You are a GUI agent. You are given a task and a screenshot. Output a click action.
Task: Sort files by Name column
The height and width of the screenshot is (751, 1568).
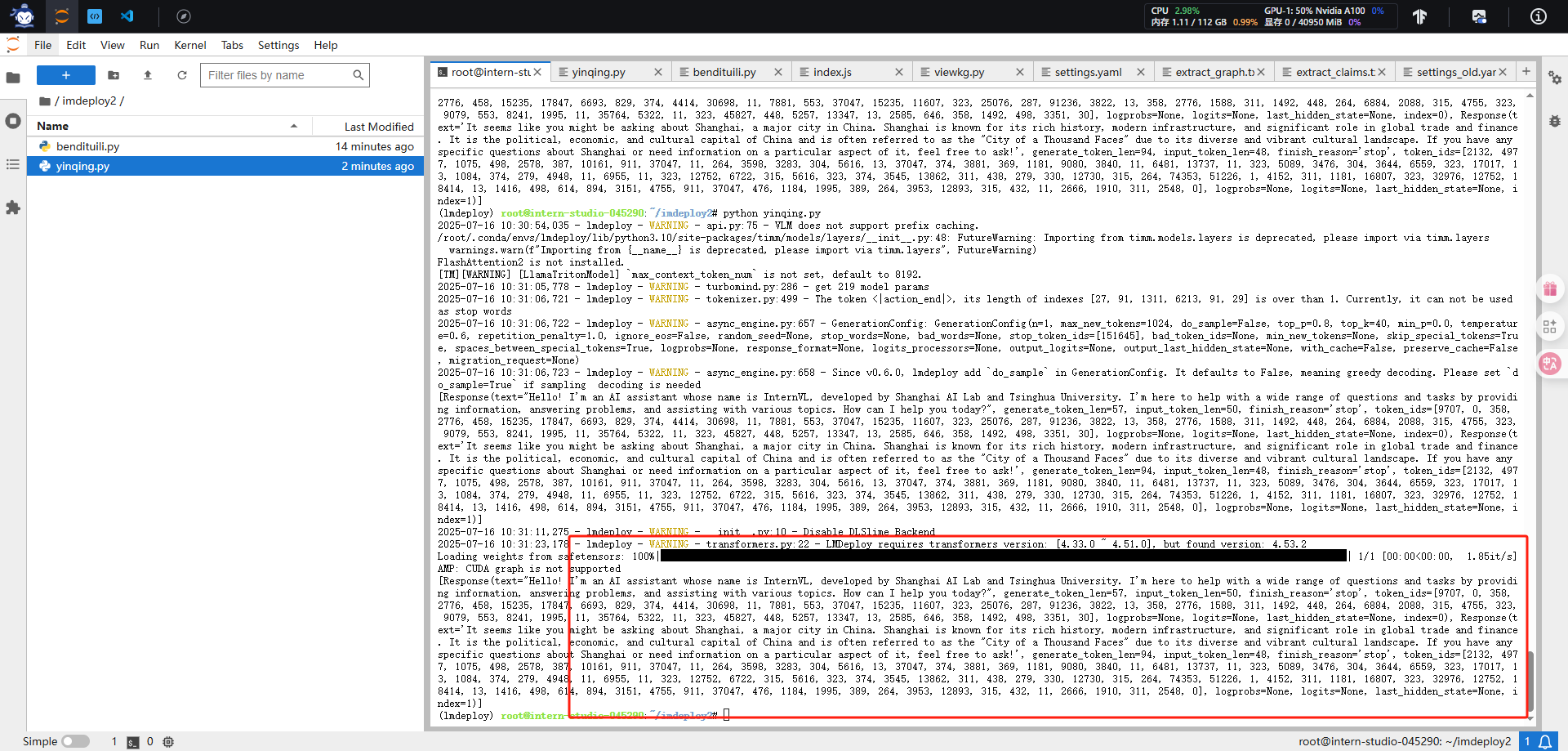[x=169, y=126]
